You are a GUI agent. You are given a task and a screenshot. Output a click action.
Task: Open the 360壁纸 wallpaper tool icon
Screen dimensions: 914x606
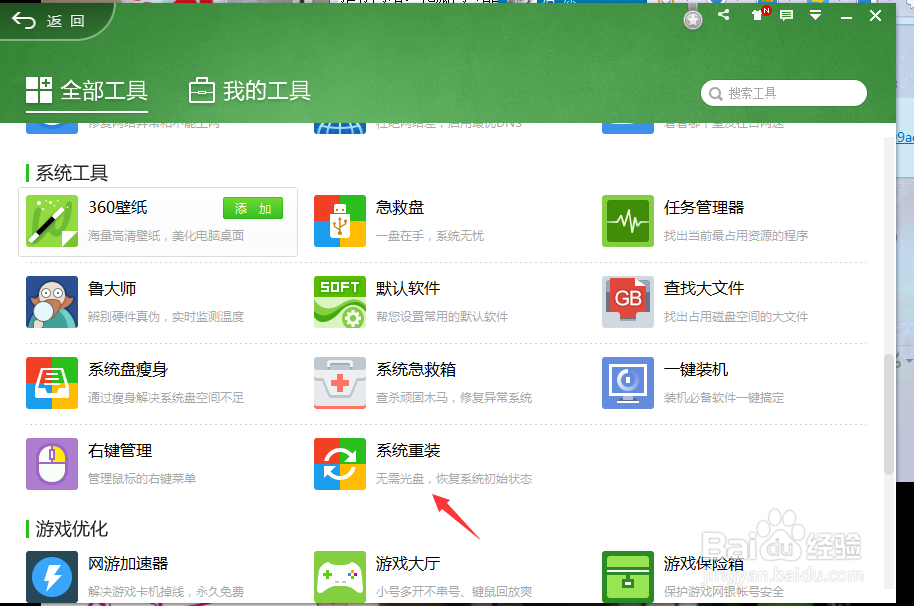click(52, 221)
